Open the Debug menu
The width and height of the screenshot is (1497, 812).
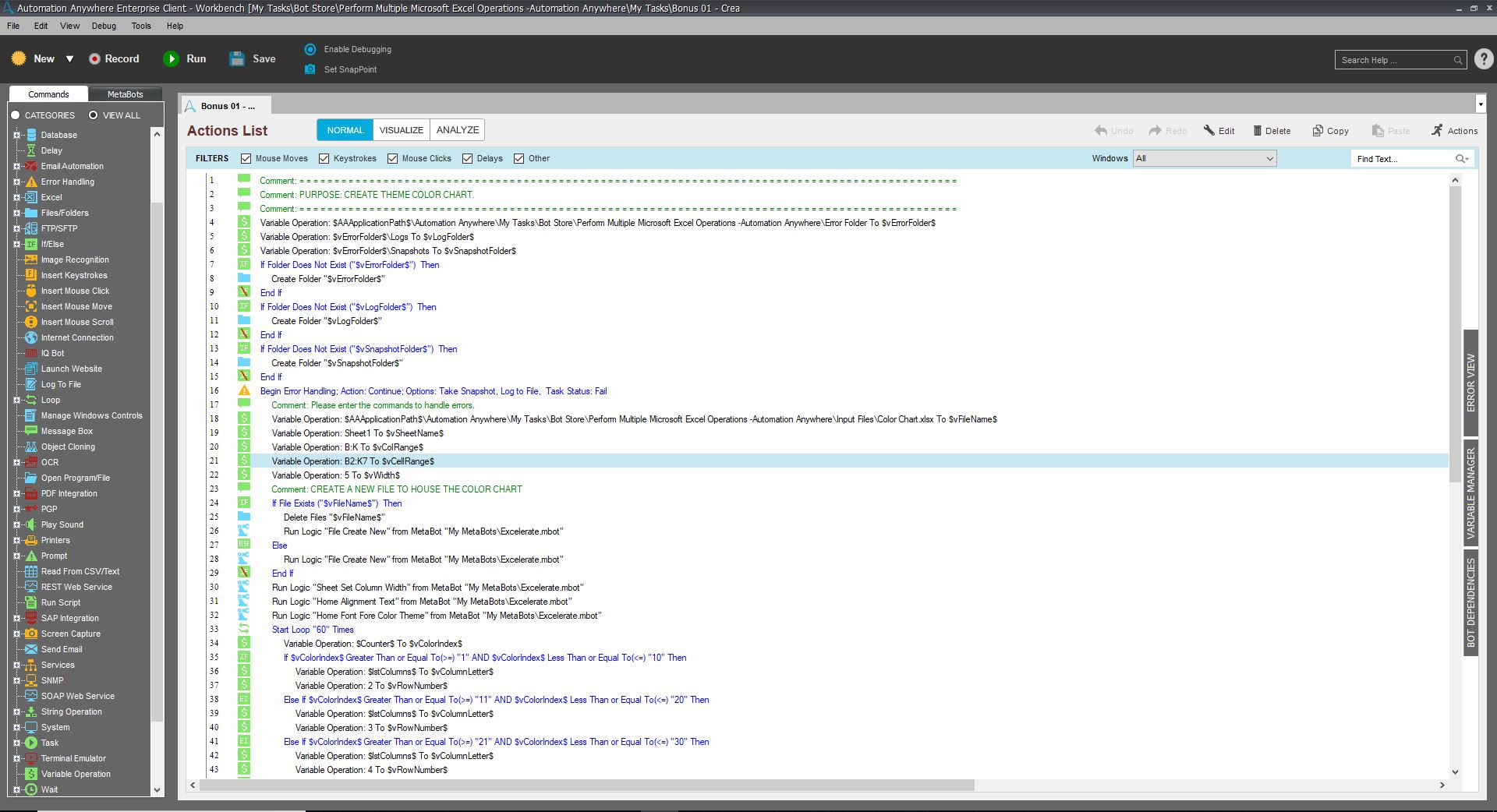(104, 26)
